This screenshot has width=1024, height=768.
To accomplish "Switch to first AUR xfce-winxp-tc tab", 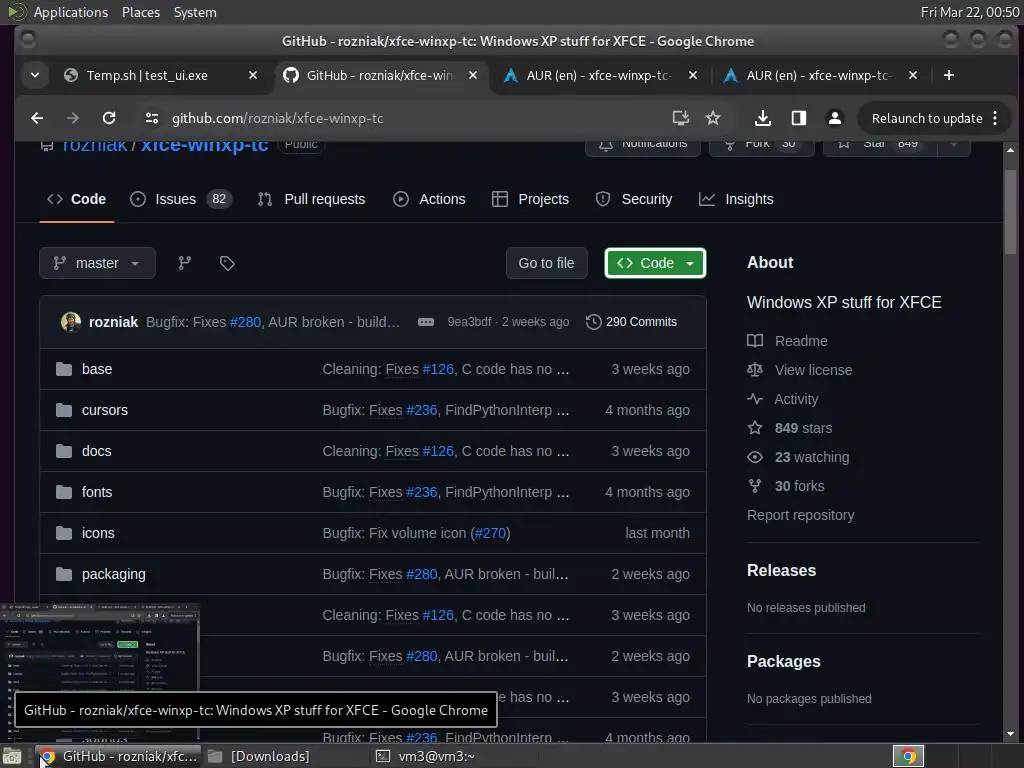I will tap(600, 76).
